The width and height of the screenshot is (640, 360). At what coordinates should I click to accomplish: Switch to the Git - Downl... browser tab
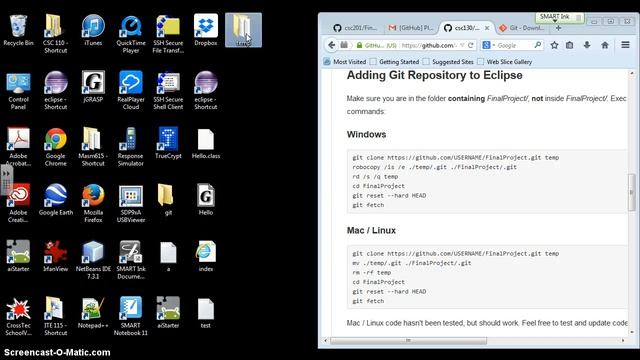point(521,28)
